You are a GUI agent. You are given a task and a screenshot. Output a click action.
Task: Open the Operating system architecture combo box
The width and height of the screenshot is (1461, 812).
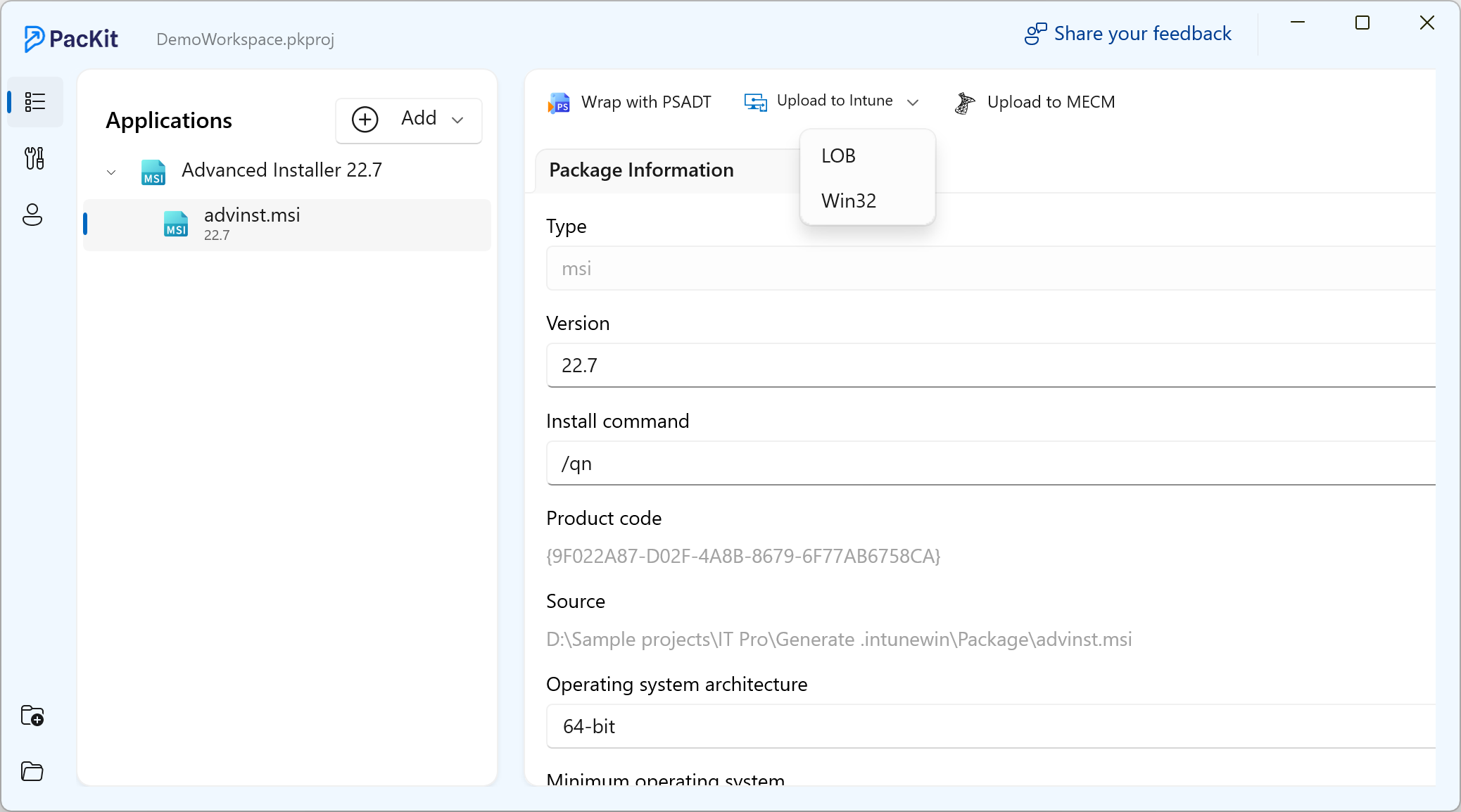coord(990,726)
